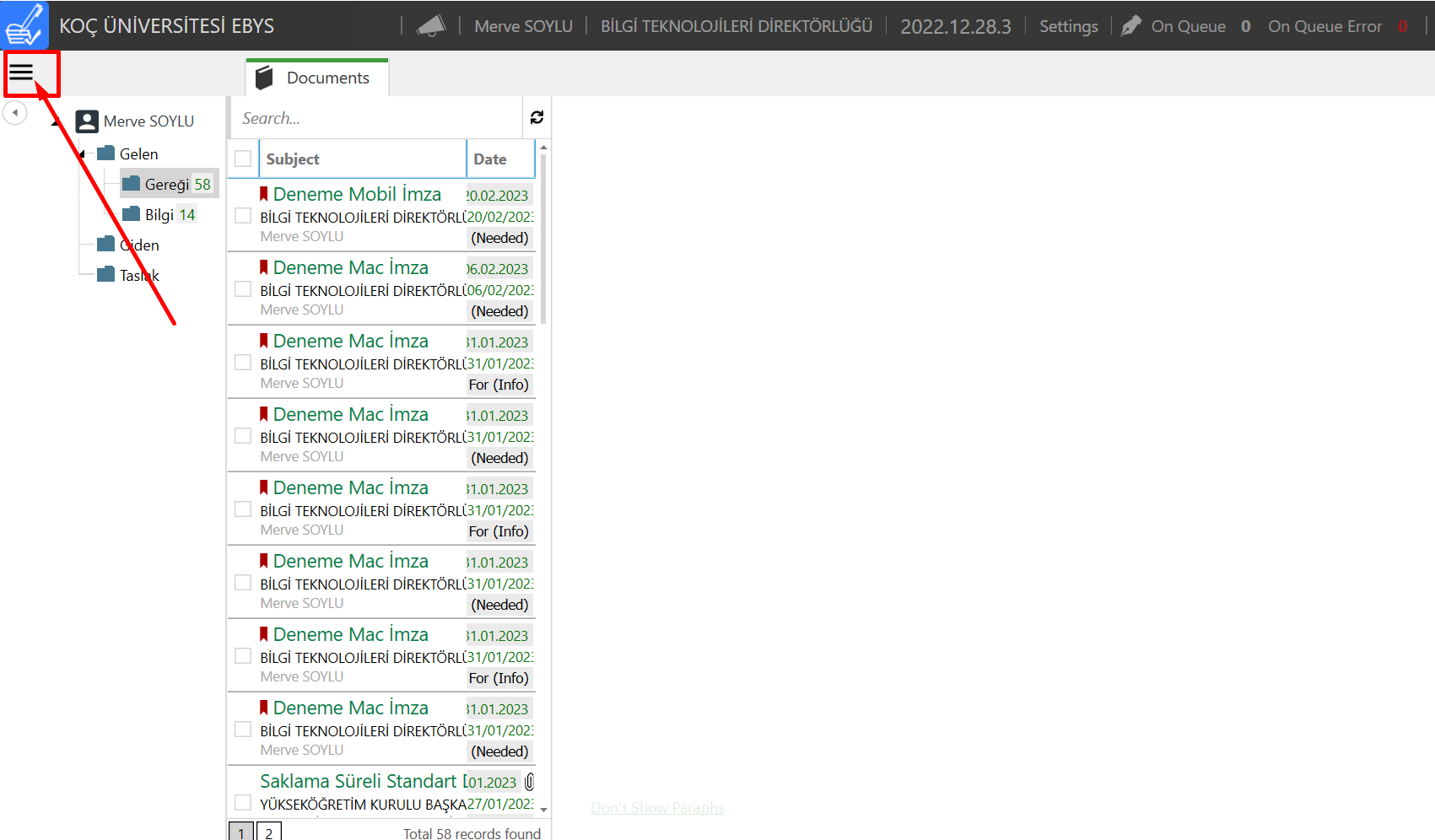Tick checkbox for Deneme Mobil İmza
Viewport: 1435px width, 840px height.
[243, 216]
